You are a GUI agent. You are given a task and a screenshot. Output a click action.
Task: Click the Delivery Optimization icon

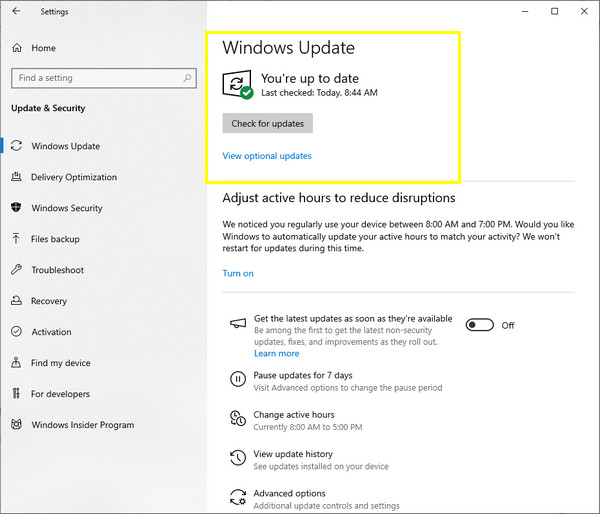(16, 177)
